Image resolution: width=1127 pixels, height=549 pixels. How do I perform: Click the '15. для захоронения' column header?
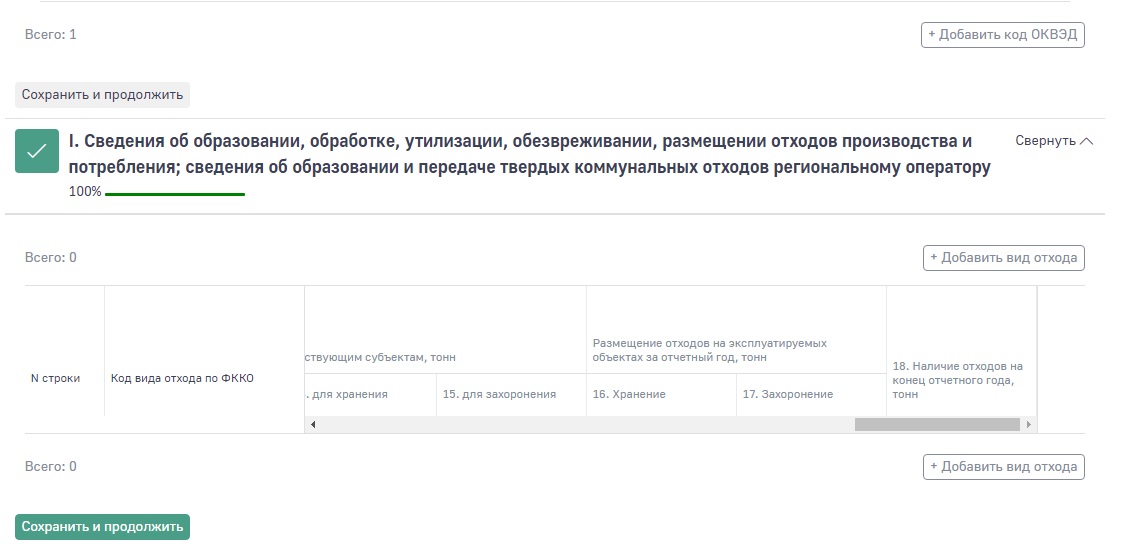coord(498,394)
